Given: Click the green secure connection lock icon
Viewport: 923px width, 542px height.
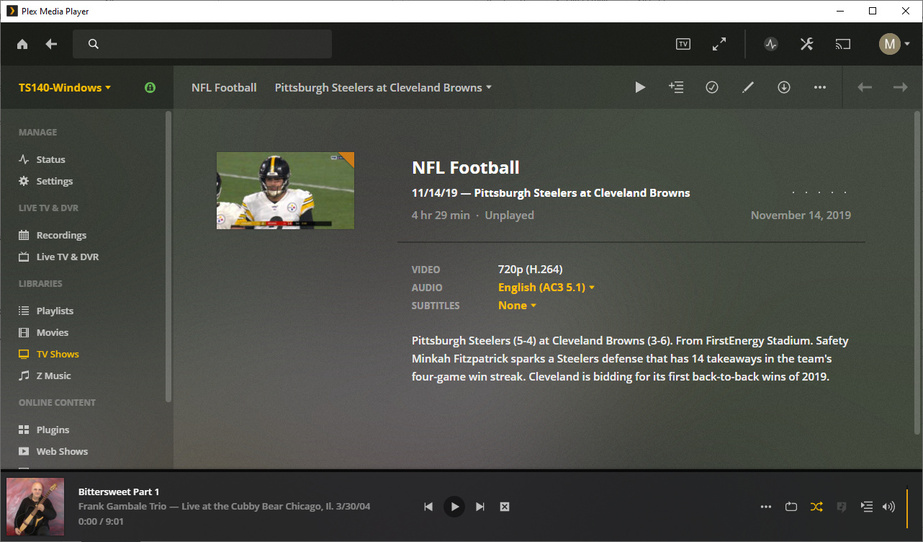Looking at the screenshot, I should pos(150,88).
